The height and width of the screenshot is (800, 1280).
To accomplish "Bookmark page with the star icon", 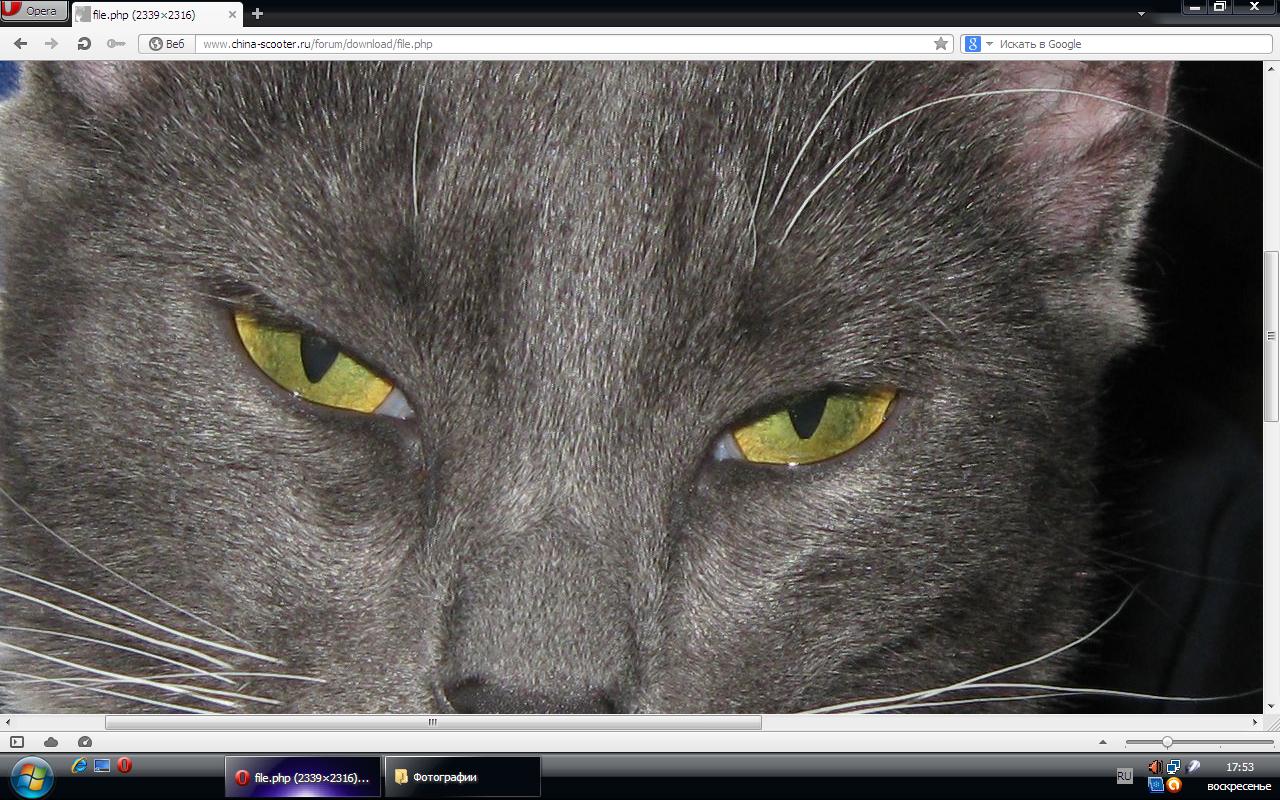I will coord(940,44).
